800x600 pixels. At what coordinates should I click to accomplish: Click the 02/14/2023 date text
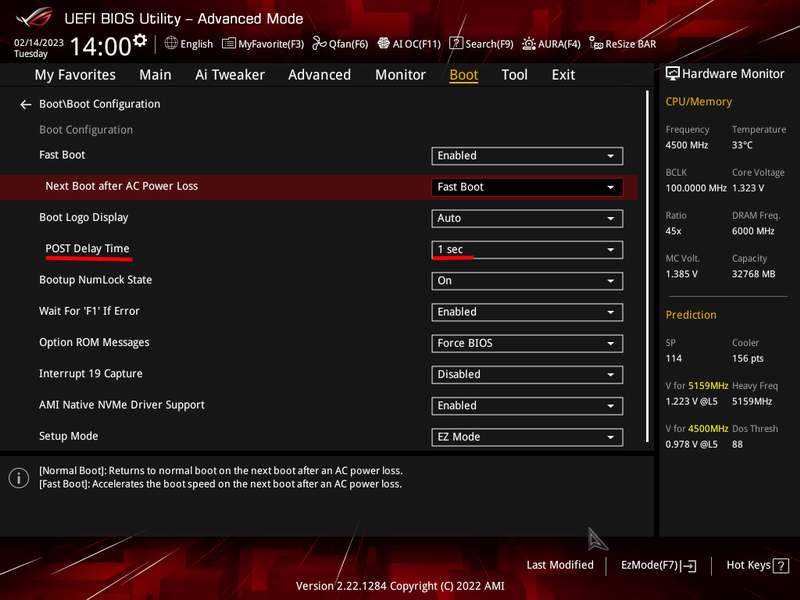tap(38, 42)
